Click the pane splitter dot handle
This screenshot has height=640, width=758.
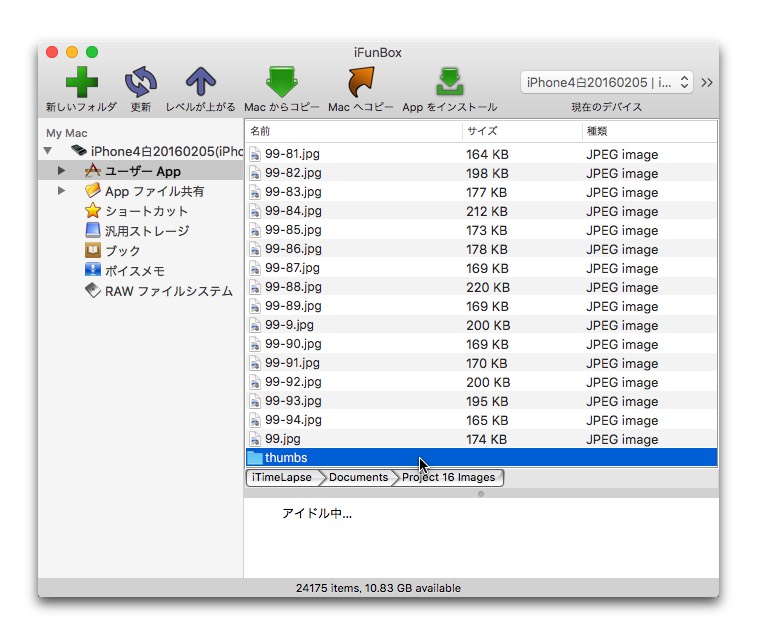pos(481,494)
